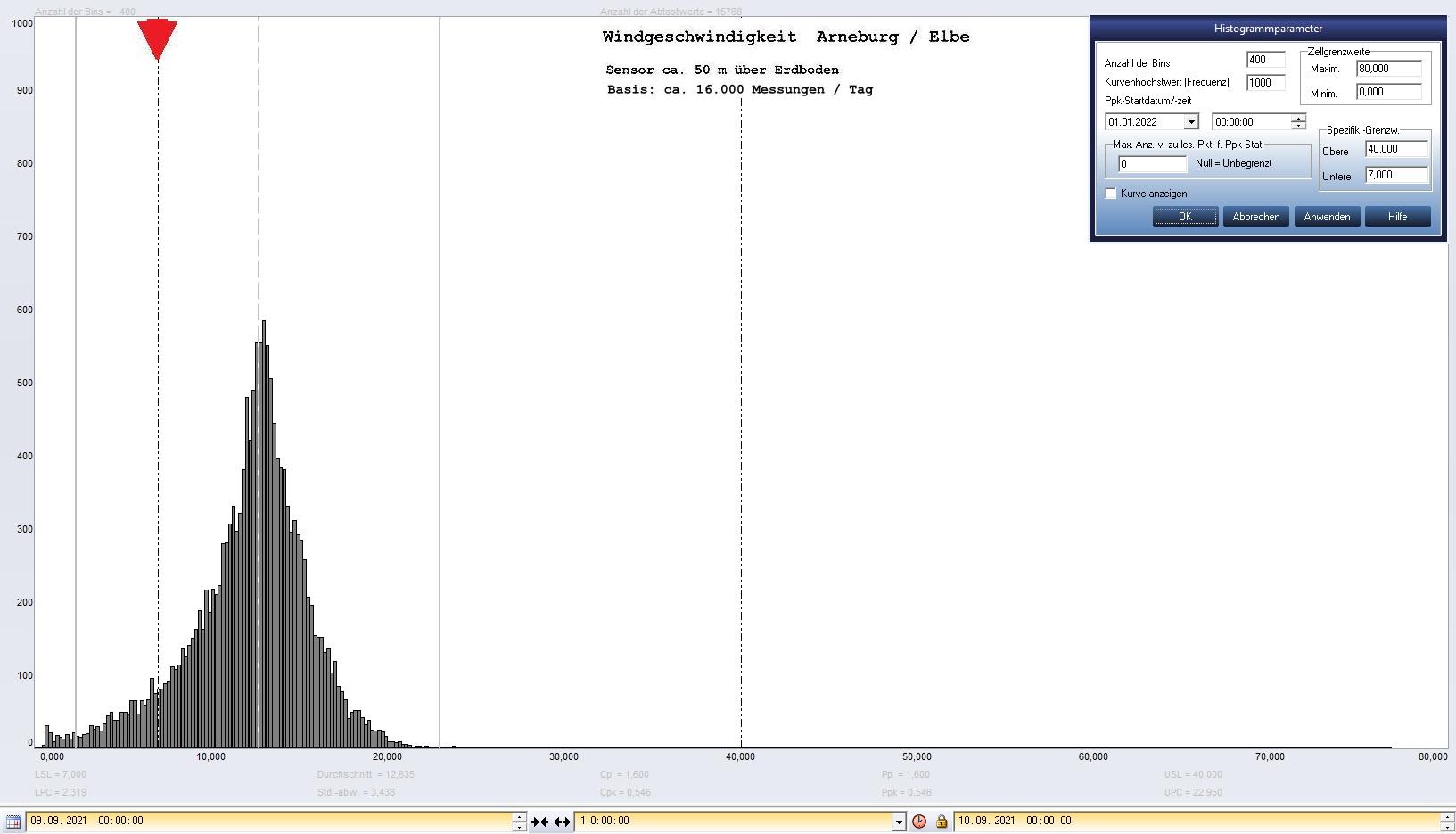1456x834 pixels.
Task: Click the Ppk start time field 00:00:00
Action: 1252,122
